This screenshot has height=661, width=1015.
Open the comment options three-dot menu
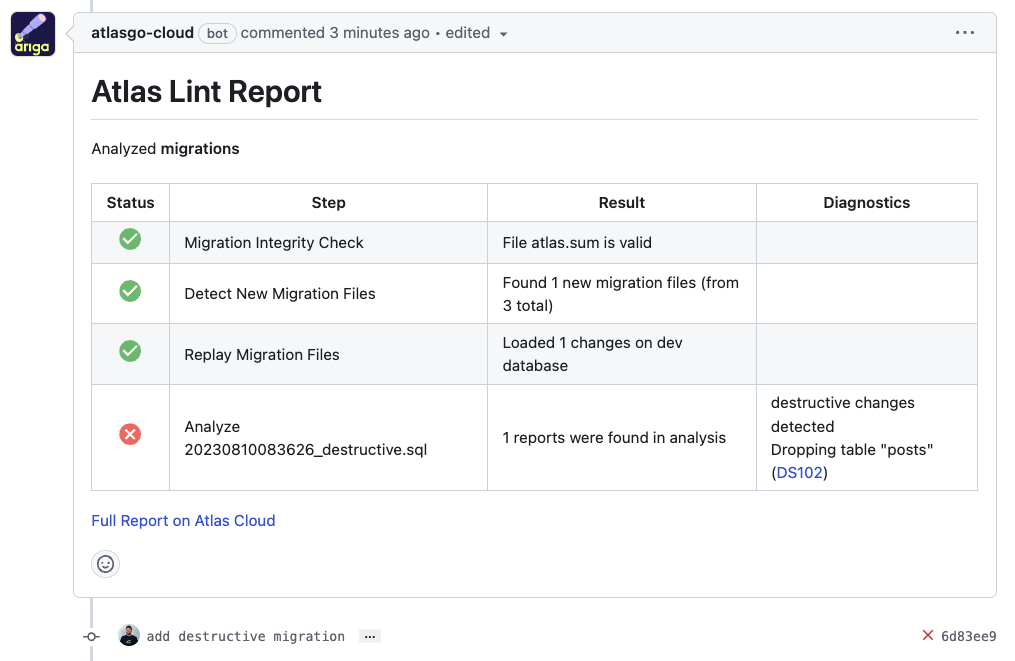point(965,32)
